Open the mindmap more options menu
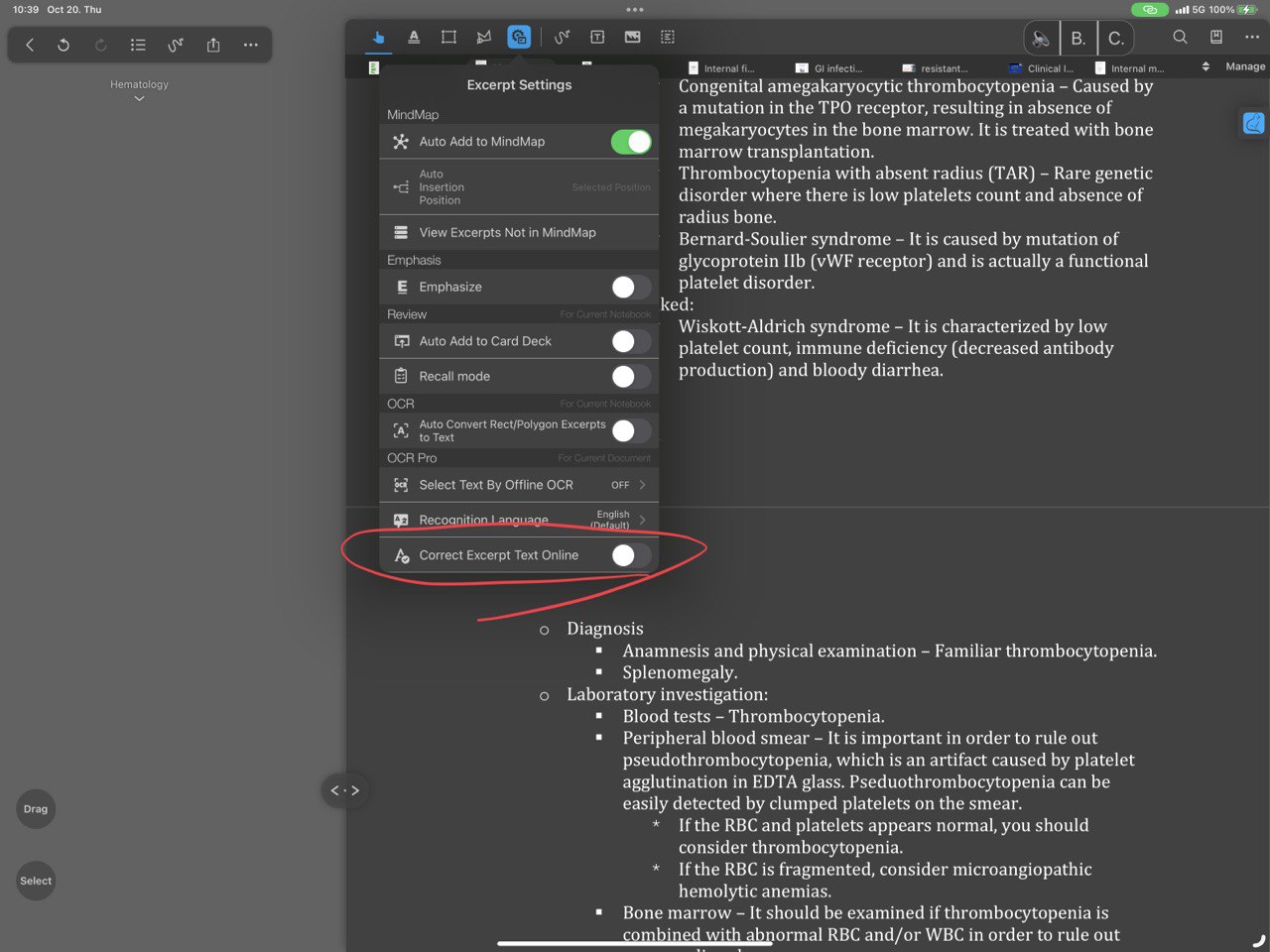Screen dimensions: 1270x952 [x=251, y=45]
